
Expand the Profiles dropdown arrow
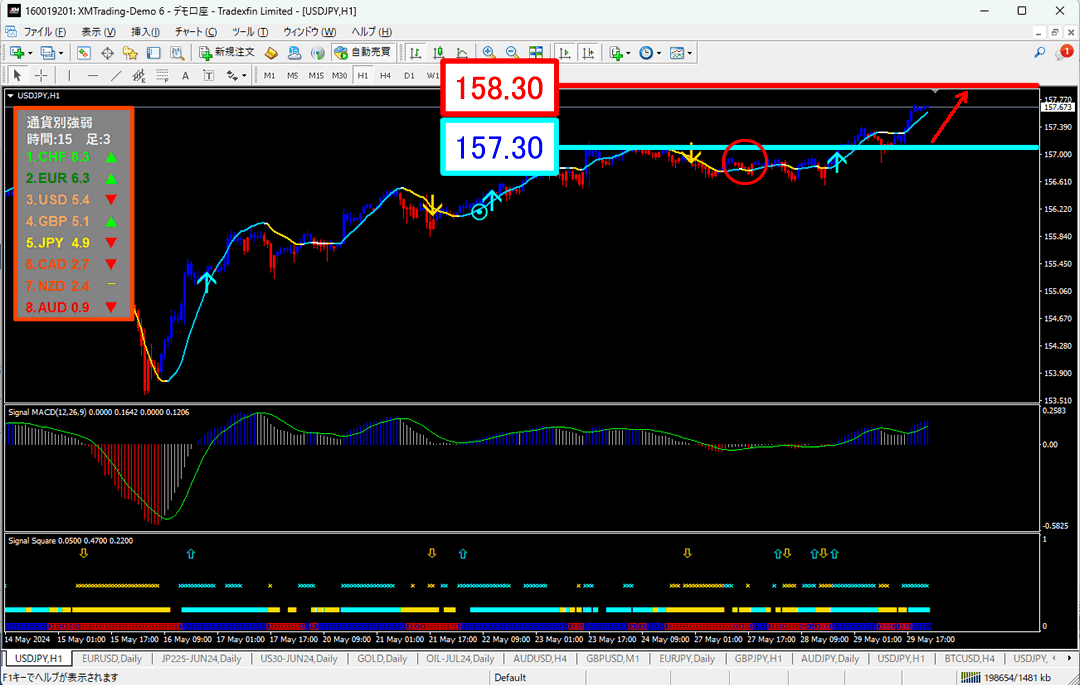(61, 53)
